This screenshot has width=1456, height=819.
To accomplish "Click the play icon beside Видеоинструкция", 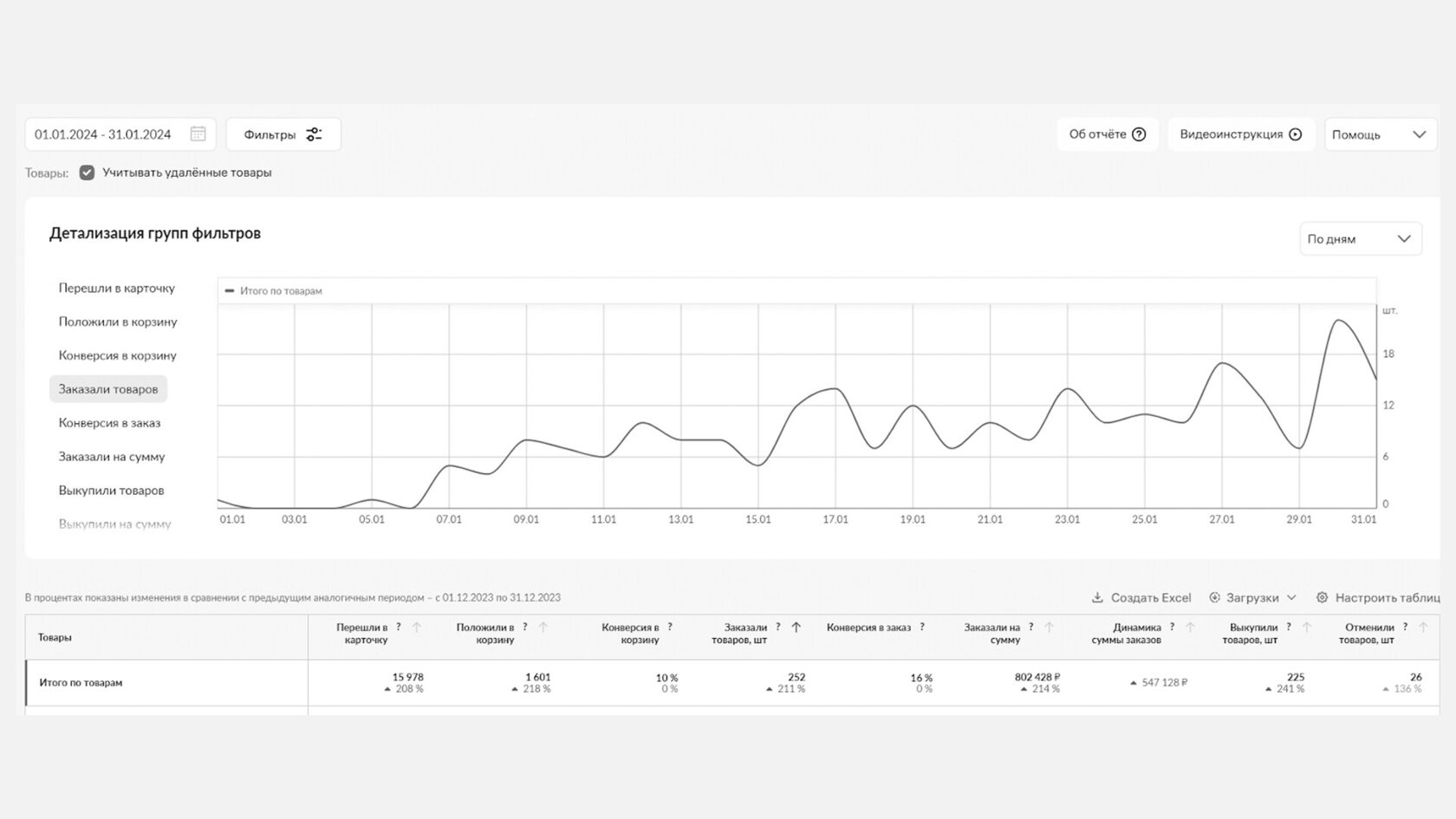I will pos(1296,134).
